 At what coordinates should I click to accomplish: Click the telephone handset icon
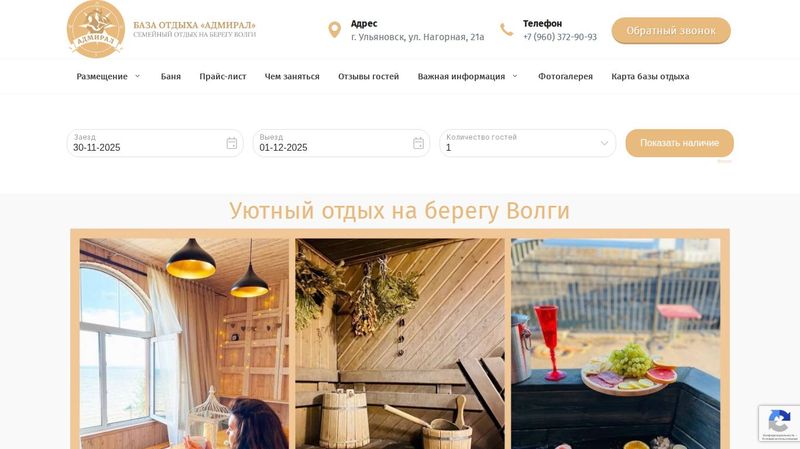click(x=507, y=30)
